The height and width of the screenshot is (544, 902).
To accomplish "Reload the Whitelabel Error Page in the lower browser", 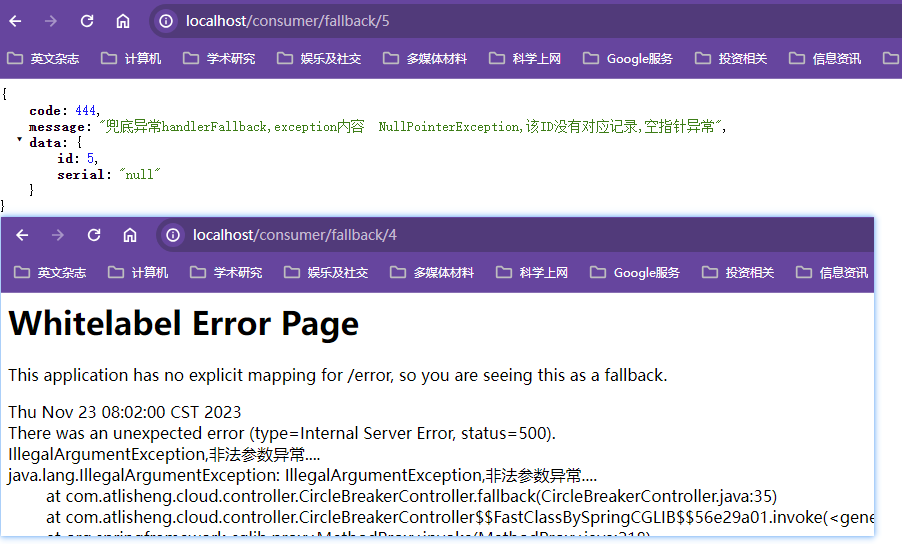I will coord(94,235).
